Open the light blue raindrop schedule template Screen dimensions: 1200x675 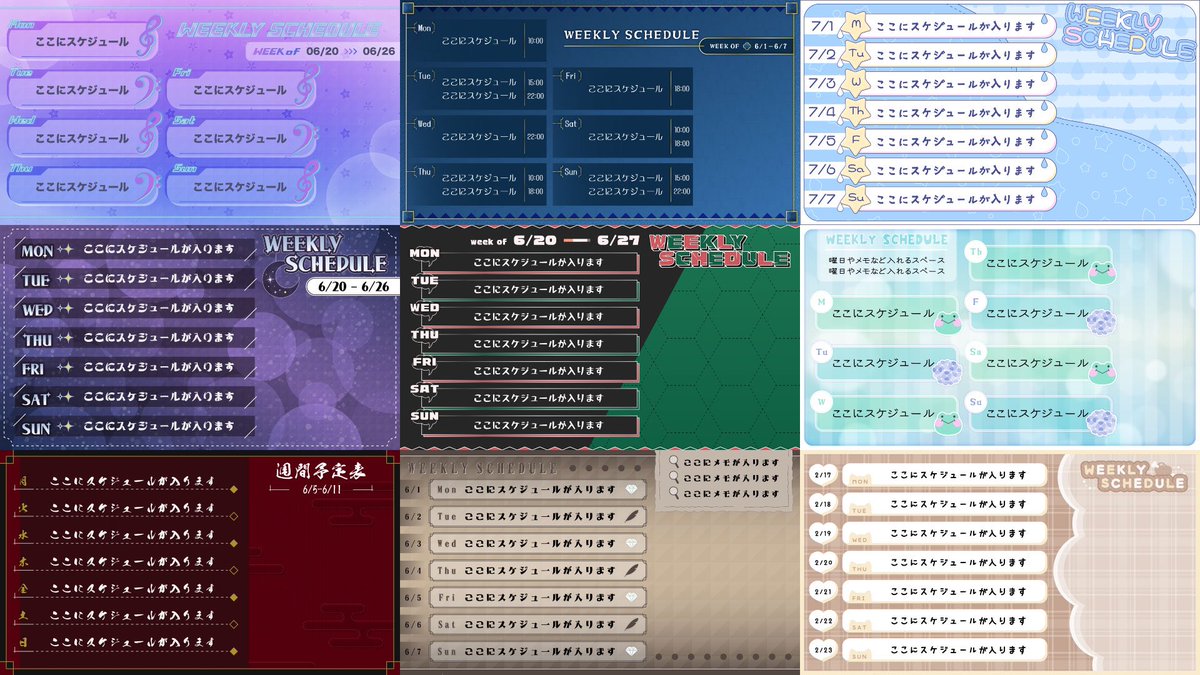(x=1000, y=112)
